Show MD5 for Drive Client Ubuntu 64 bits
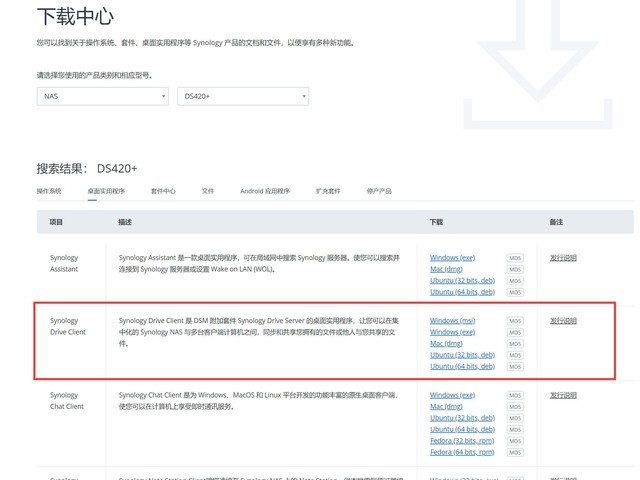 [x=515, y=367]
